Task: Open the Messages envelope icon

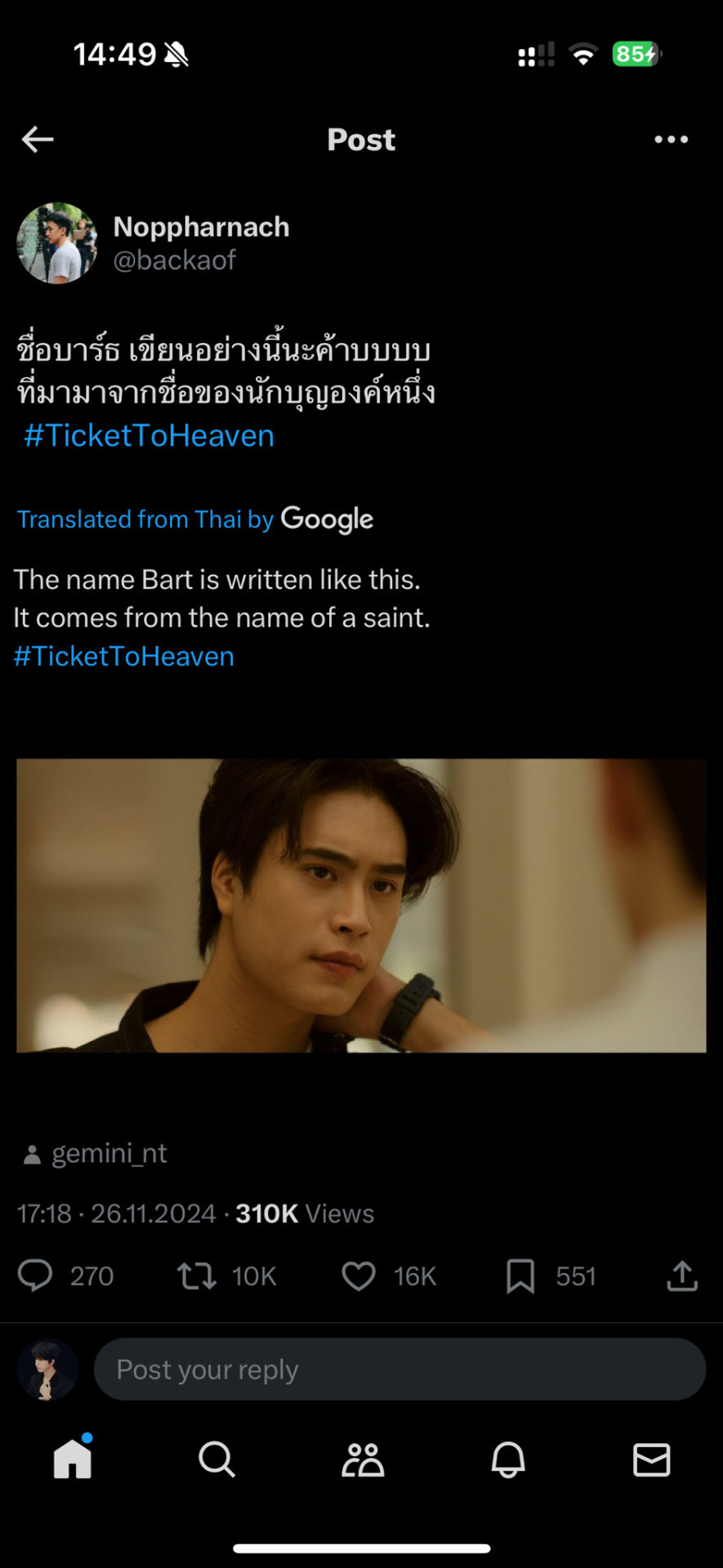Action: (652, 1459)
